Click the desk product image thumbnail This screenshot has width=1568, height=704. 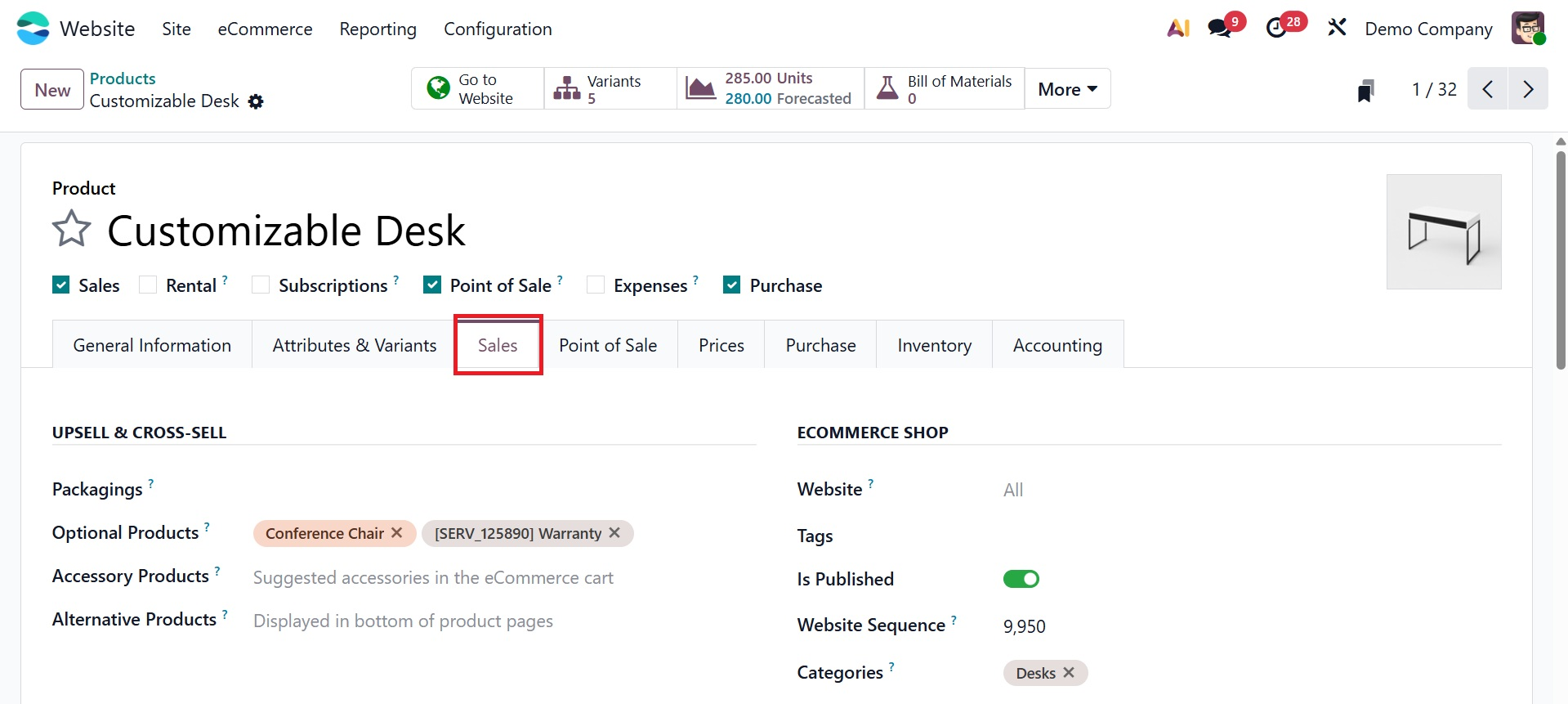pyautogui.click(x=1444, y=231)
